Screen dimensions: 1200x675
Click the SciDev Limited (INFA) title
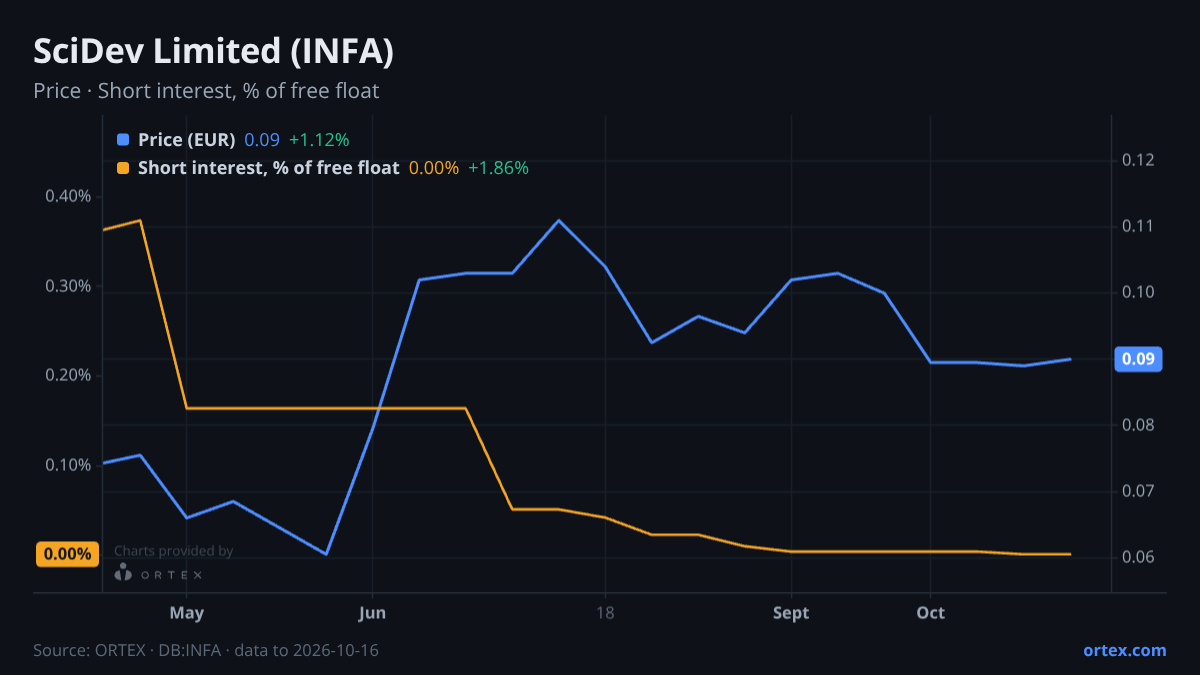click(x=213, y=52)
